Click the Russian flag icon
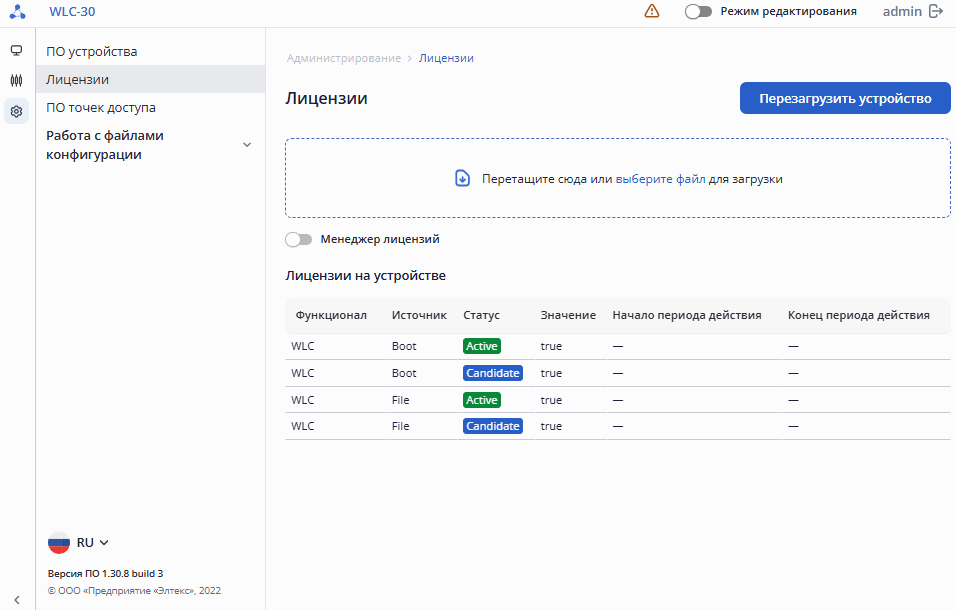The image size is (956, 610). point(59,543)
